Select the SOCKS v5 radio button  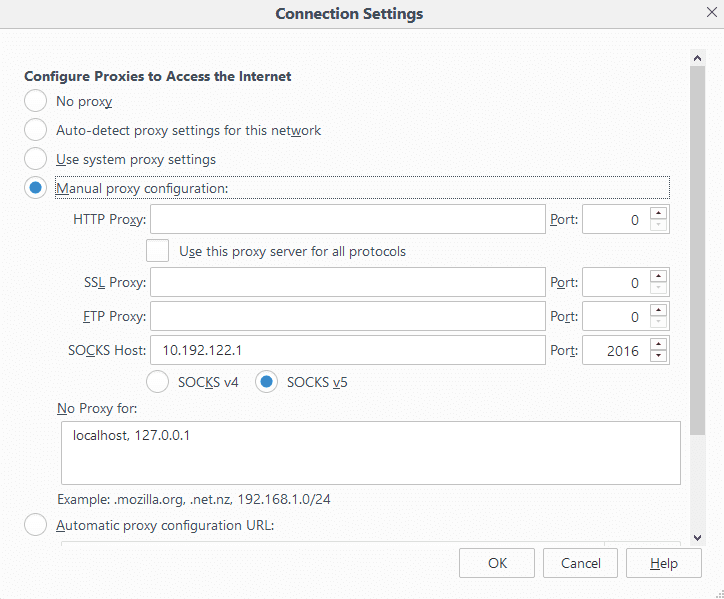pos(267,382)
